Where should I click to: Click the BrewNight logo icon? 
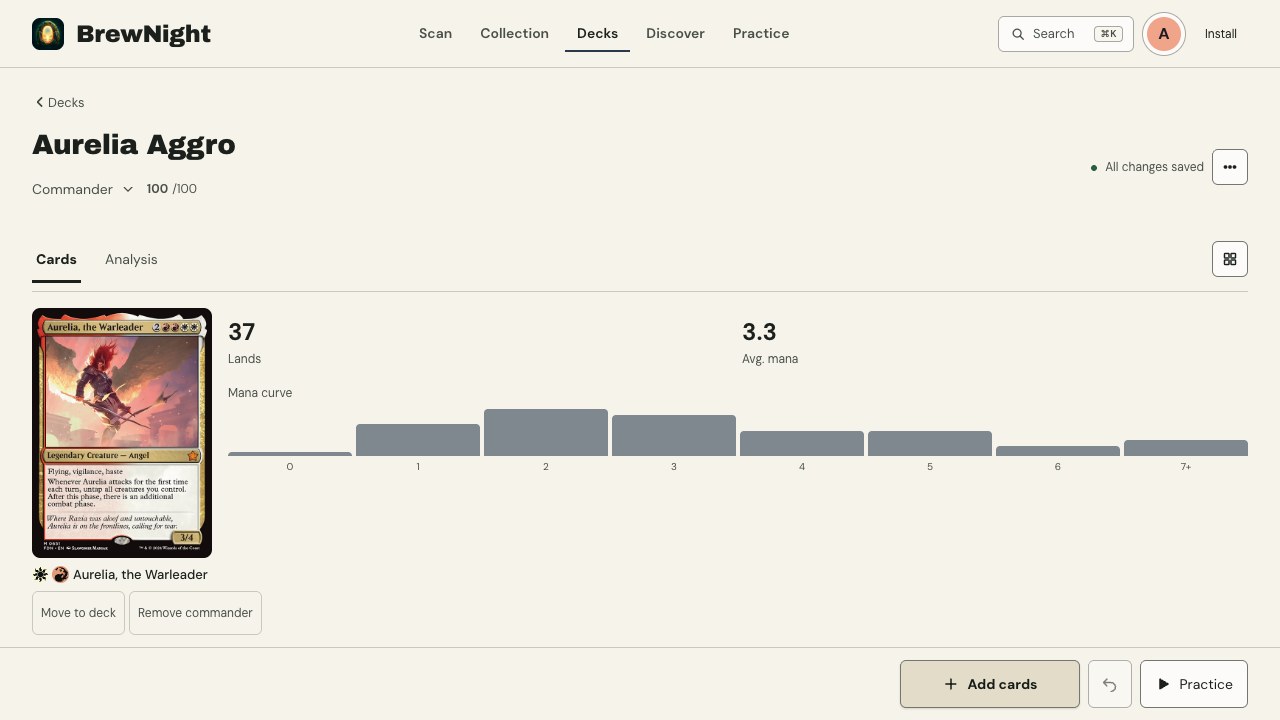click(48, 34)
